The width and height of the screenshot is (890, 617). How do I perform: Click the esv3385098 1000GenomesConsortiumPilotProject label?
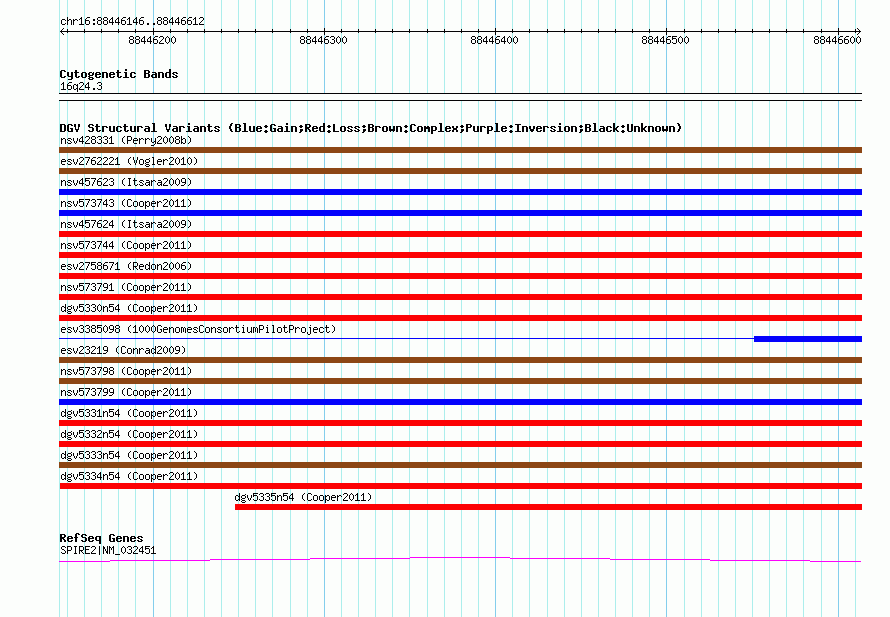tap(198, 329)
